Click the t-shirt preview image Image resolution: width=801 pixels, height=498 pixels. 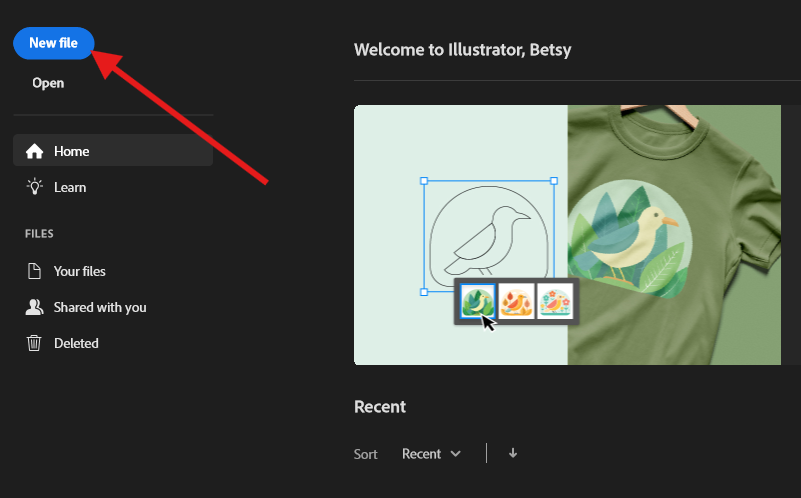tap(674, 235)
